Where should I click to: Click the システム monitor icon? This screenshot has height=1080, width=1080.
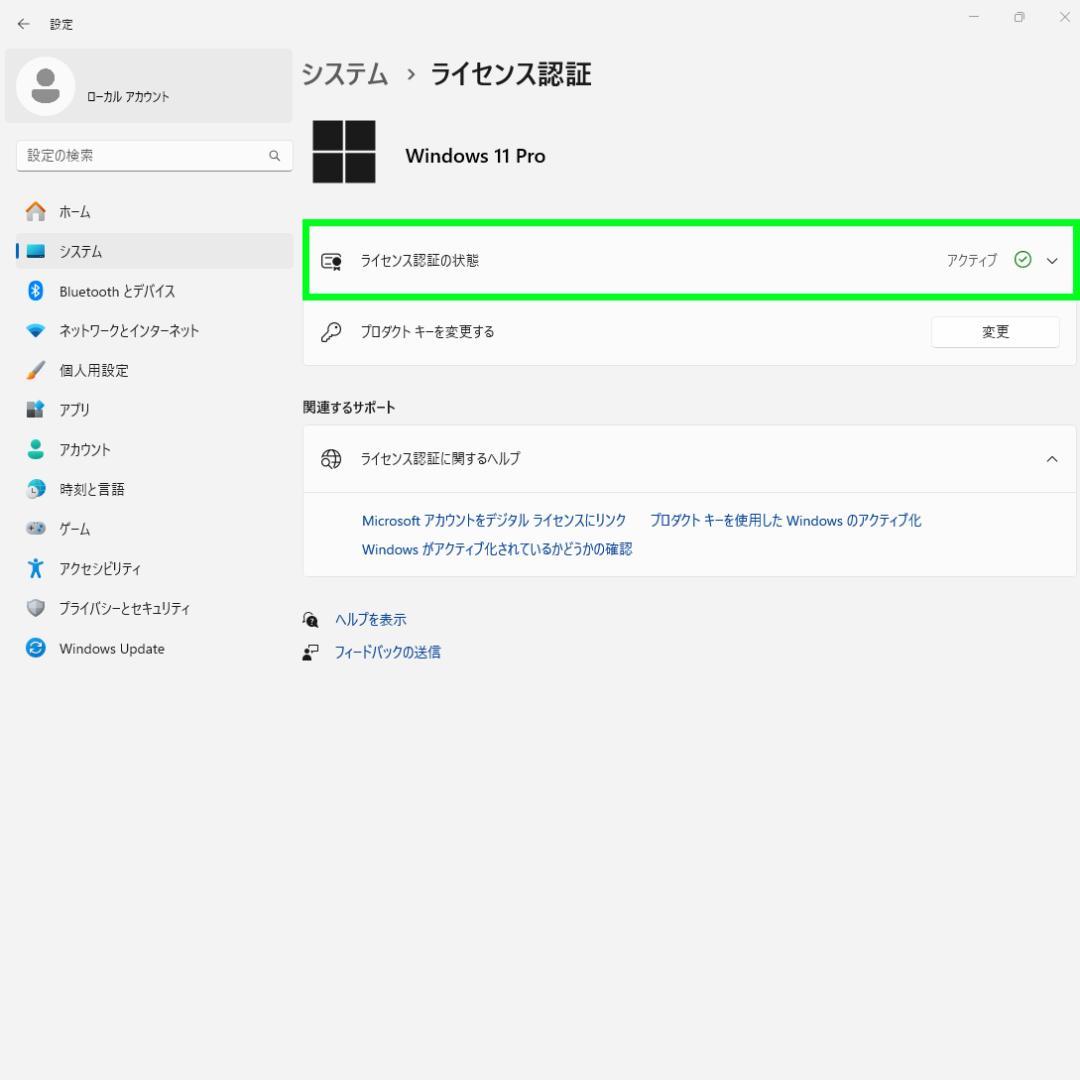pos(36,251)
